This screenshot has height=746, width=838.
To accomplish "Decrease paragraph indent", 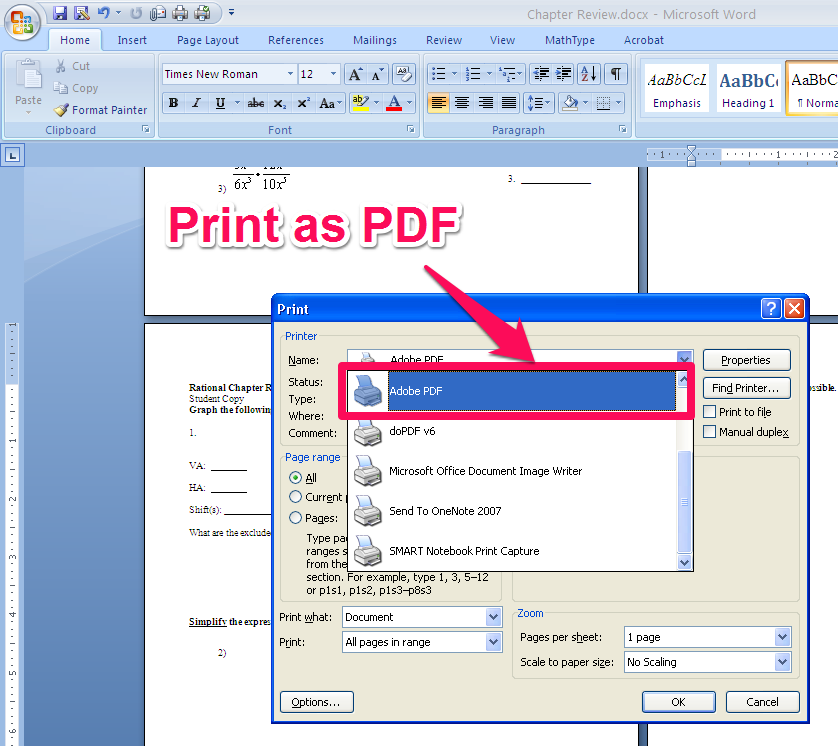I will point(541,74).
